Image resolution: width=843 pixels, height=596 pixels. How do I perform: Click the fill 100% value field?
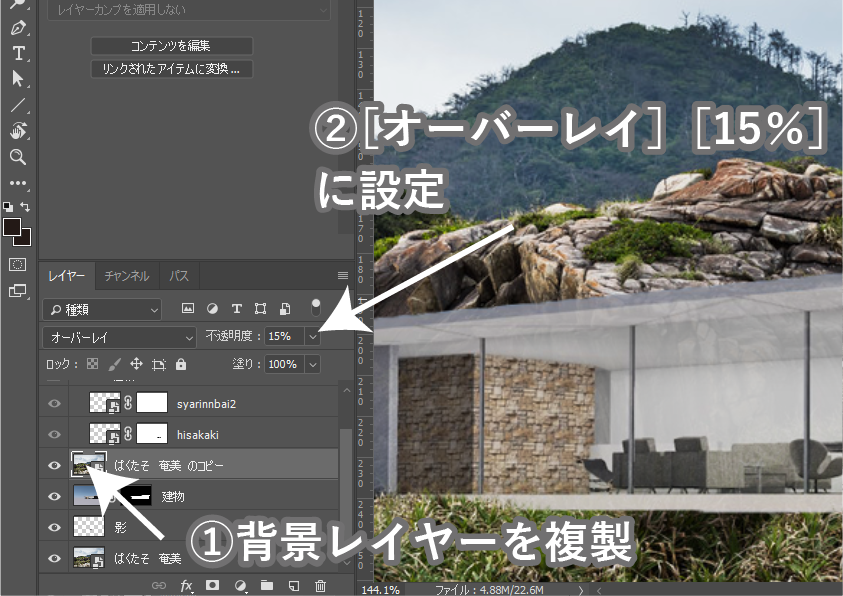pyautogui.click(x=284, y=364)
